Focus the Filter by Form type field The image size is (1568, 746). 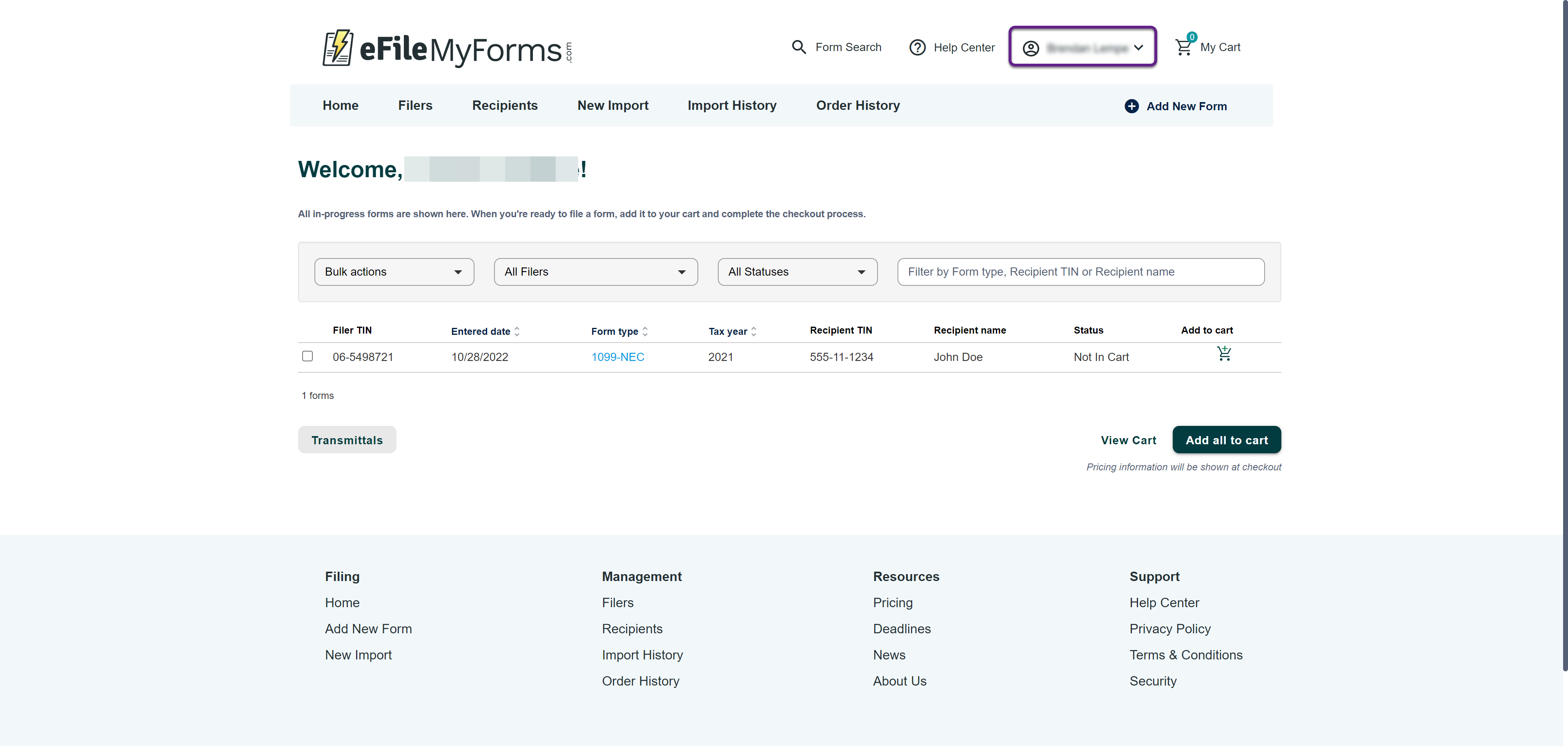(1080, 272)
